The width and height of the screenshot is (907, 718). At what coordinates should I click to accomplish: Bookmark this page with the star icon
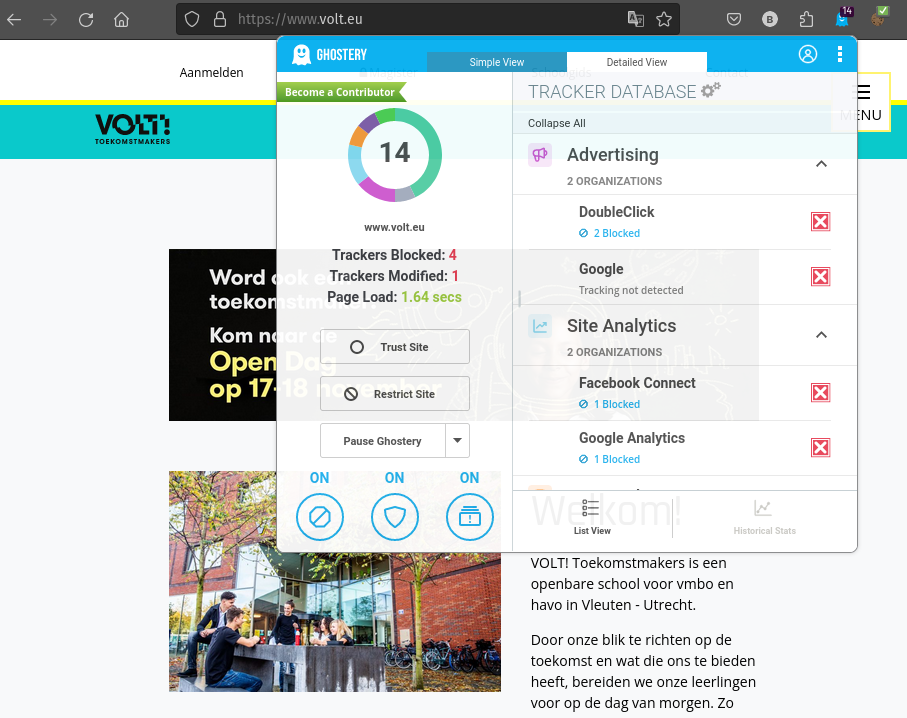[664, 19]
